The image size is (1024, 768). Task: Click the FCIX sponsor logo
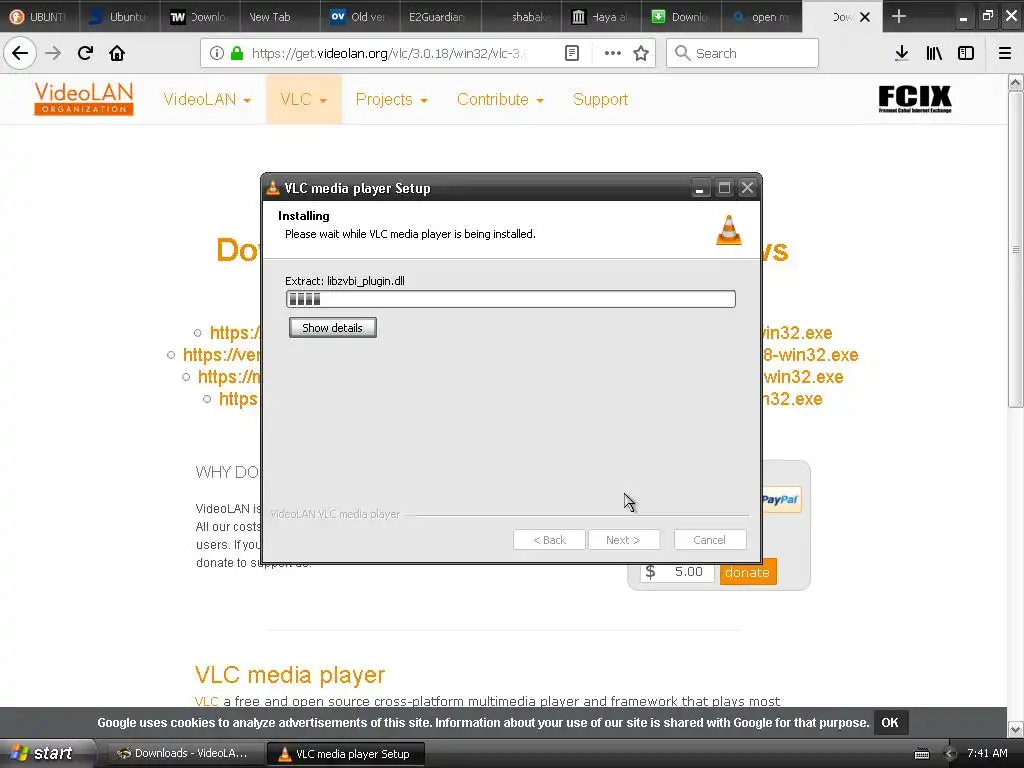tap(914, 99)
